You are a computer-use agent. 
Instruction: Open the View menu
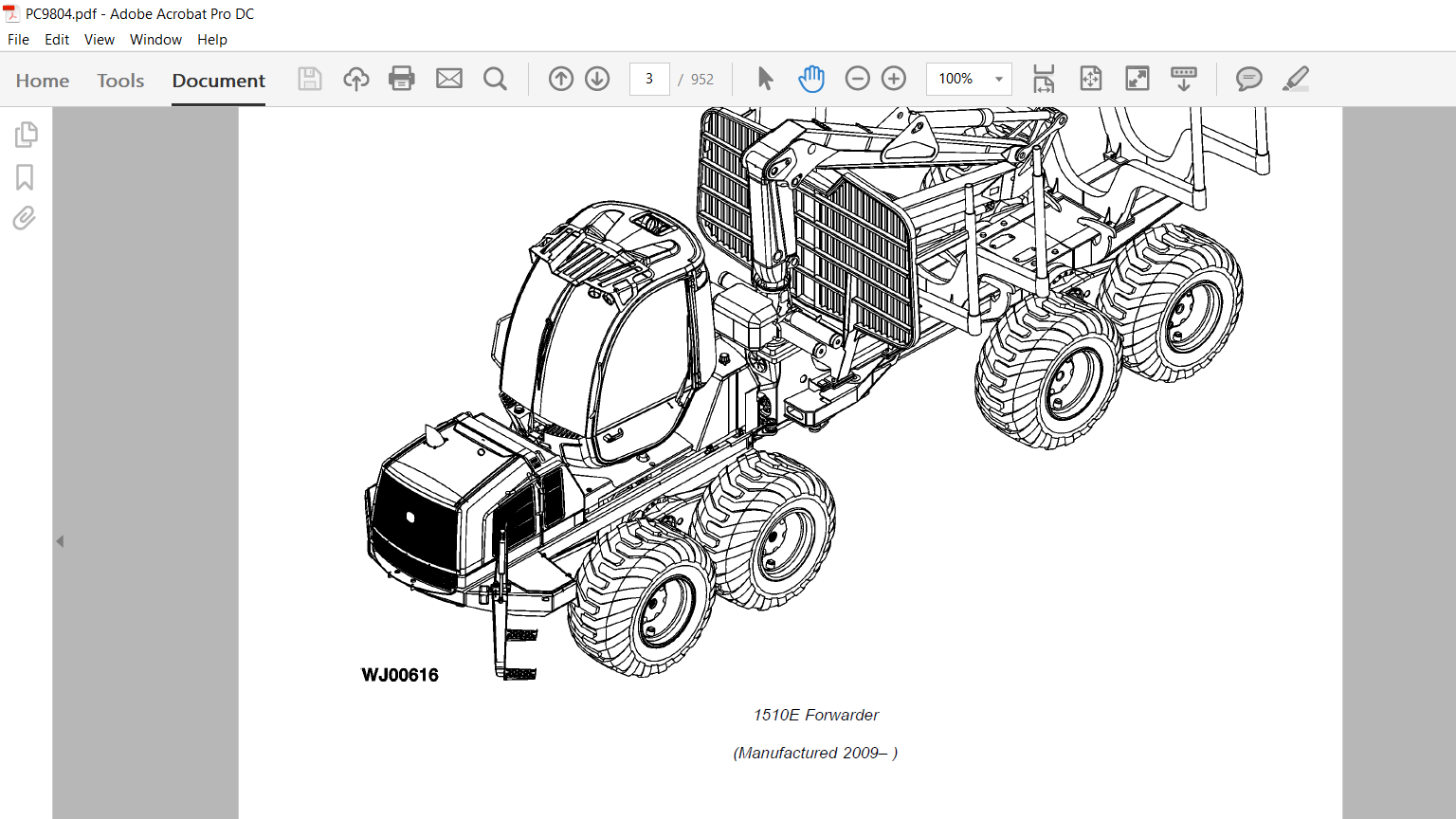coord(100,40)
